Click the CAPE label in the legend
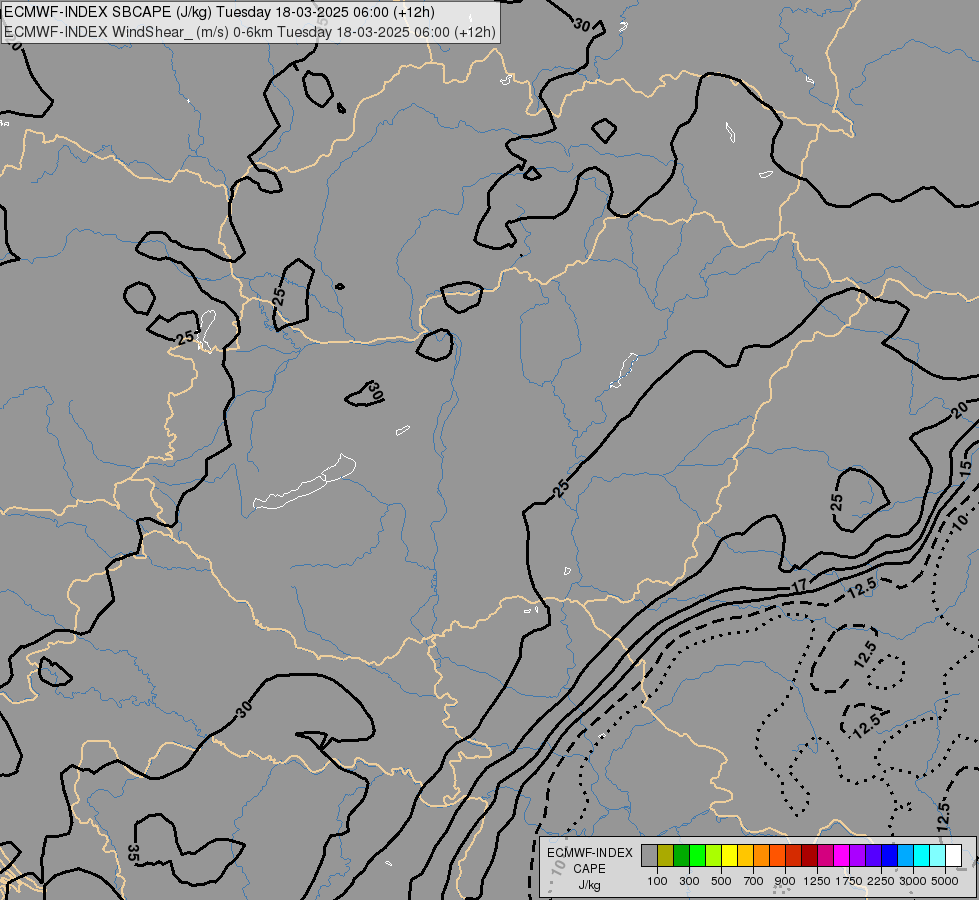 [x=589, y=869]
